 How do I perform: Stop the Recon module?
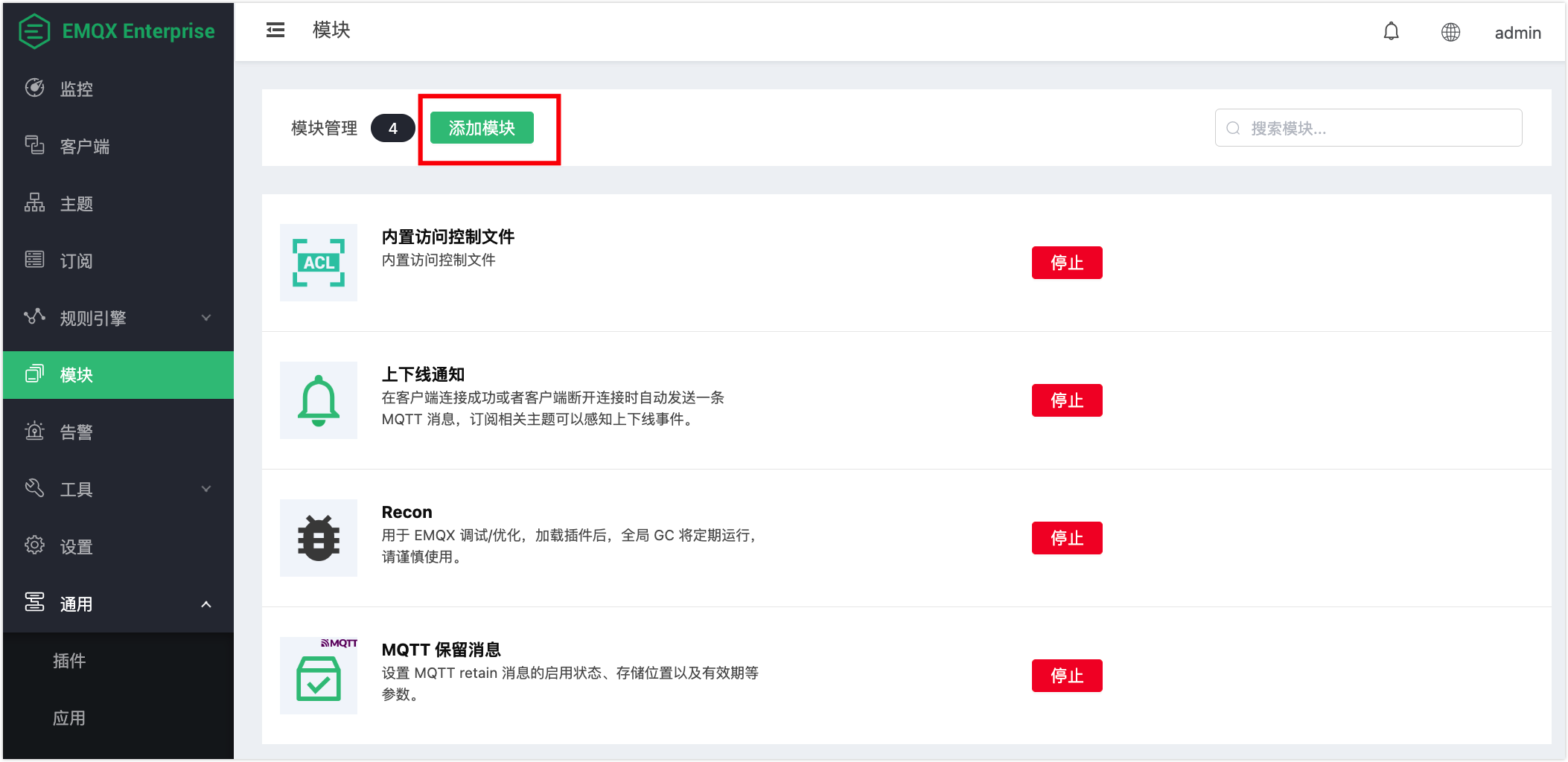[x=1066, y=538]
